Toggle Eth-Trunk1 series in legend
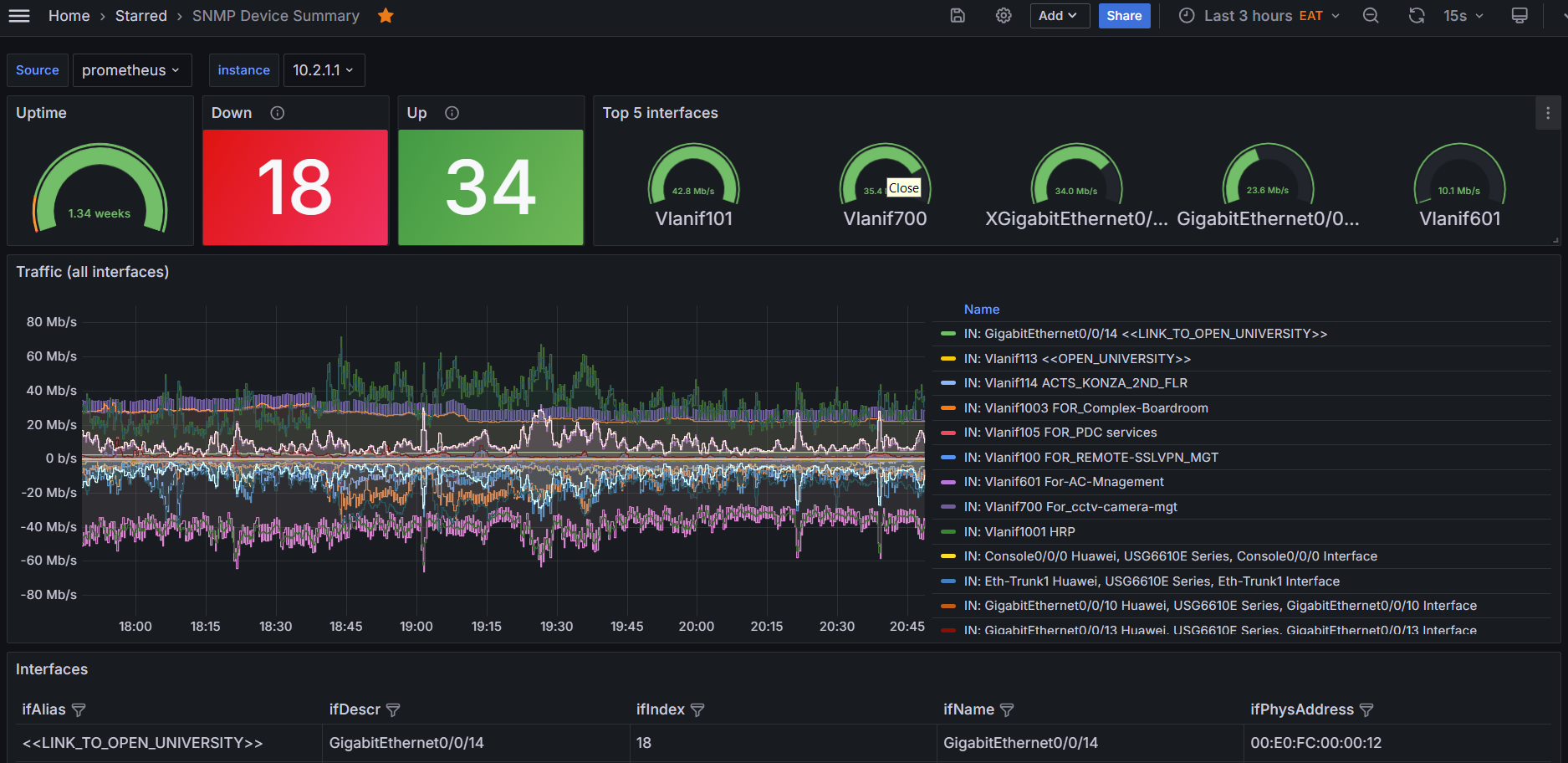The height and width of the screenshot is (763, 1568). [1151, 581]
